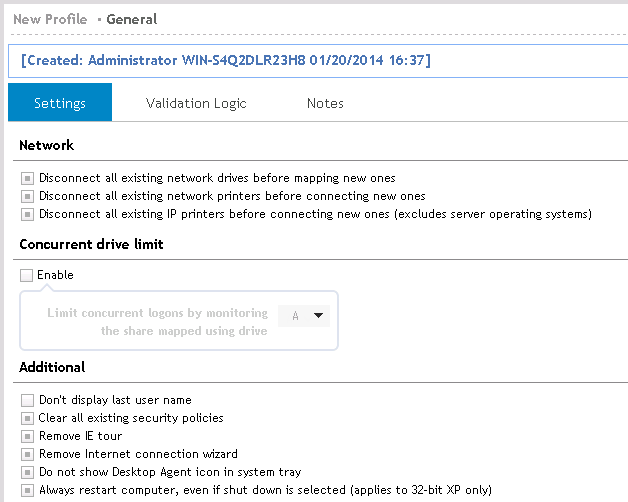This screenshot has height=502, width=628.
Task: Toggle disconnect existing network printers checkbox
Action: coord(27,196)
